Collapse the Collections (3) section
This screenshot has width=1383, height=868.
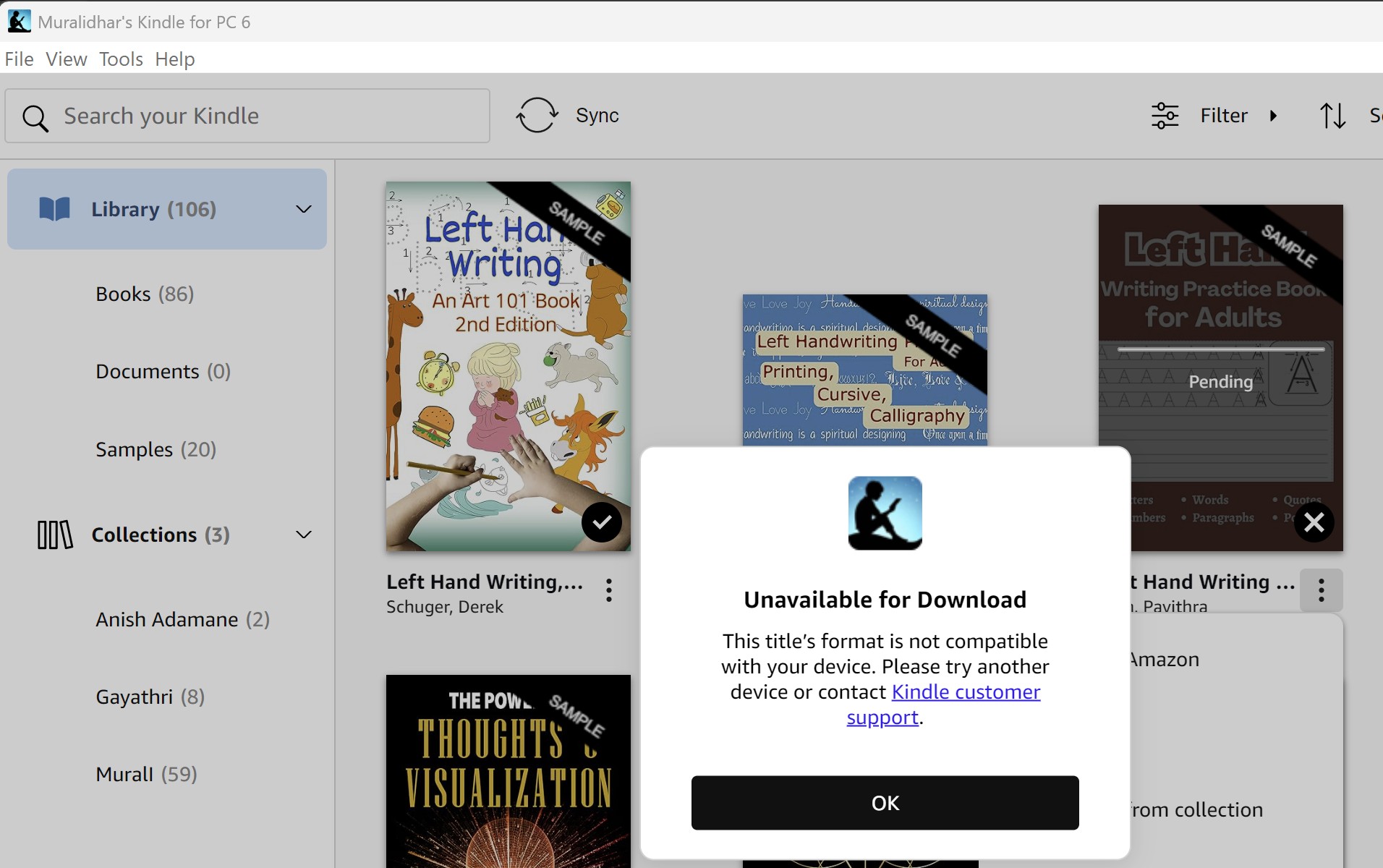tap(303, 535)
